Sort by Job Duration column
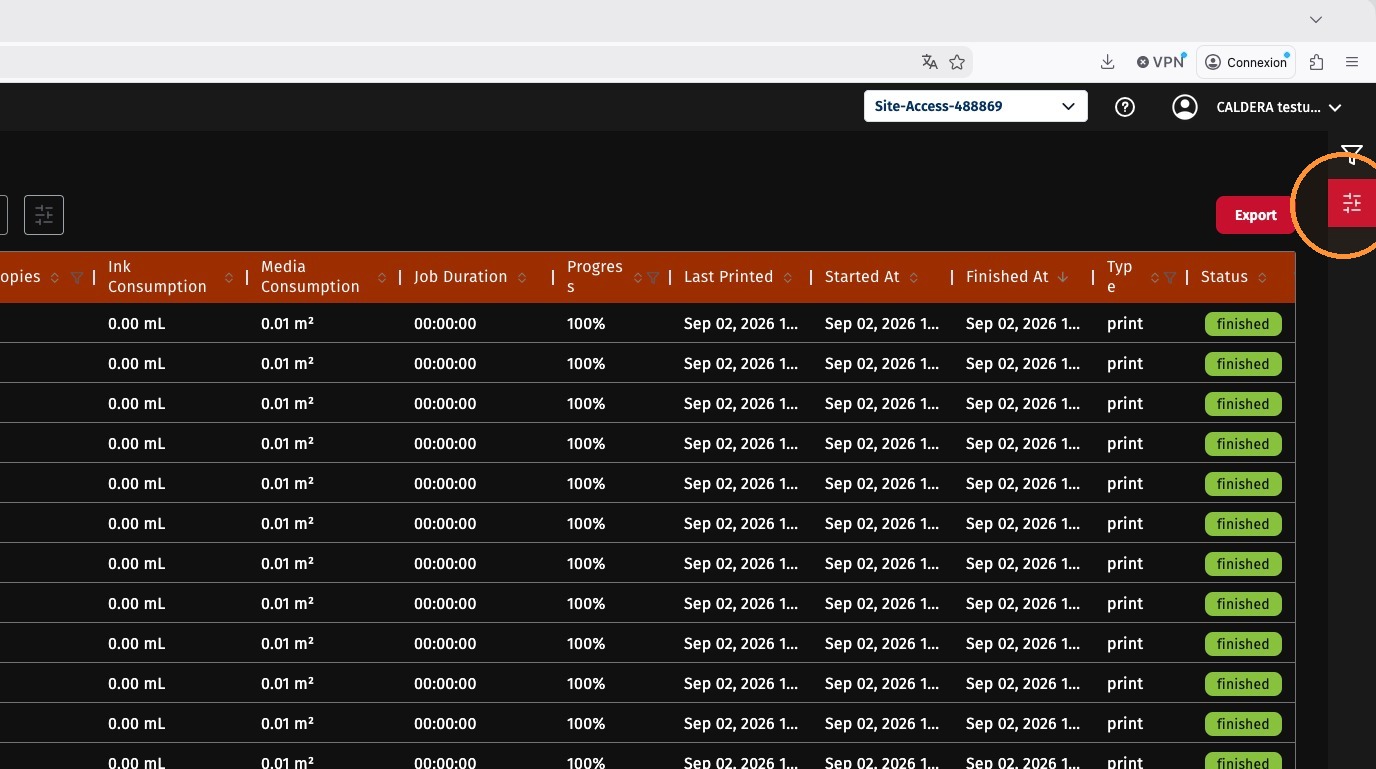This screenshot has height=769, width=1376. [522, 277]
